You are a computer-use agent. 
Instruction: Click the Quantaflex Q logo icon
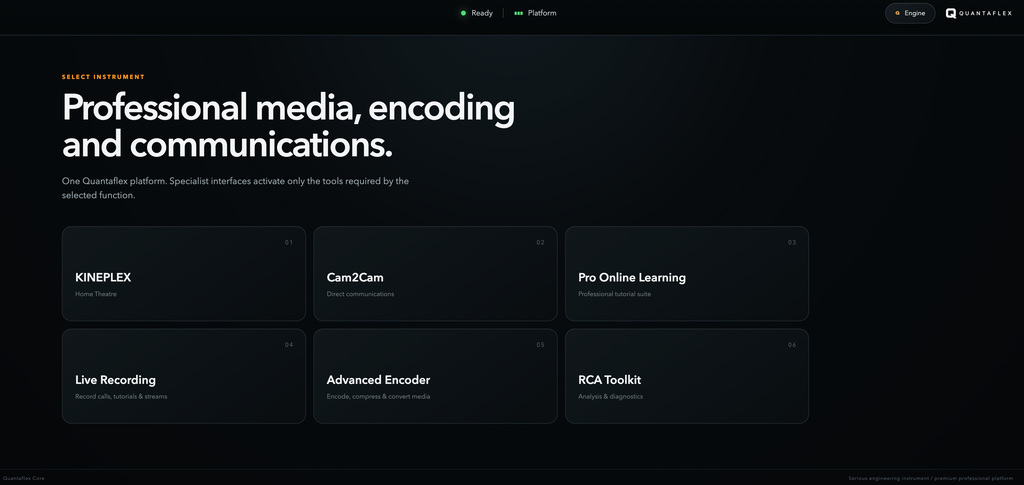[x=951, y=13]
